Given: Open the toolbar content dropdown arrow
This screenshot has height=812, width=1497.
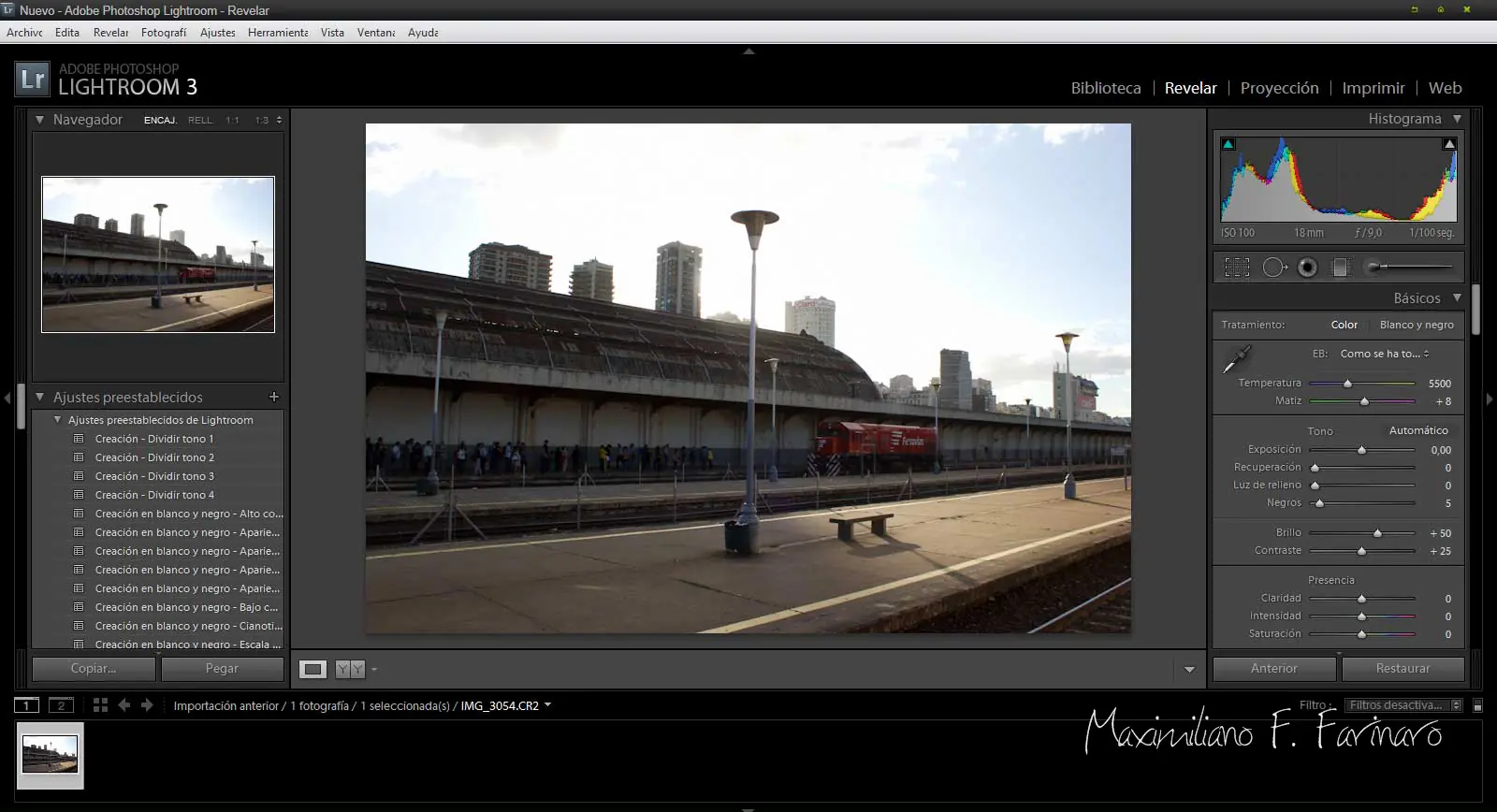Looking at the screenshot, I should point(1189,670).
